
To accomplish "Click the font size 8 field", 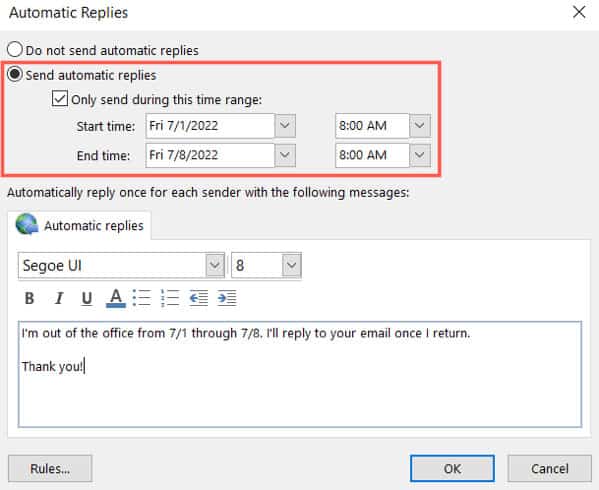I will click(x=257, y=265).
